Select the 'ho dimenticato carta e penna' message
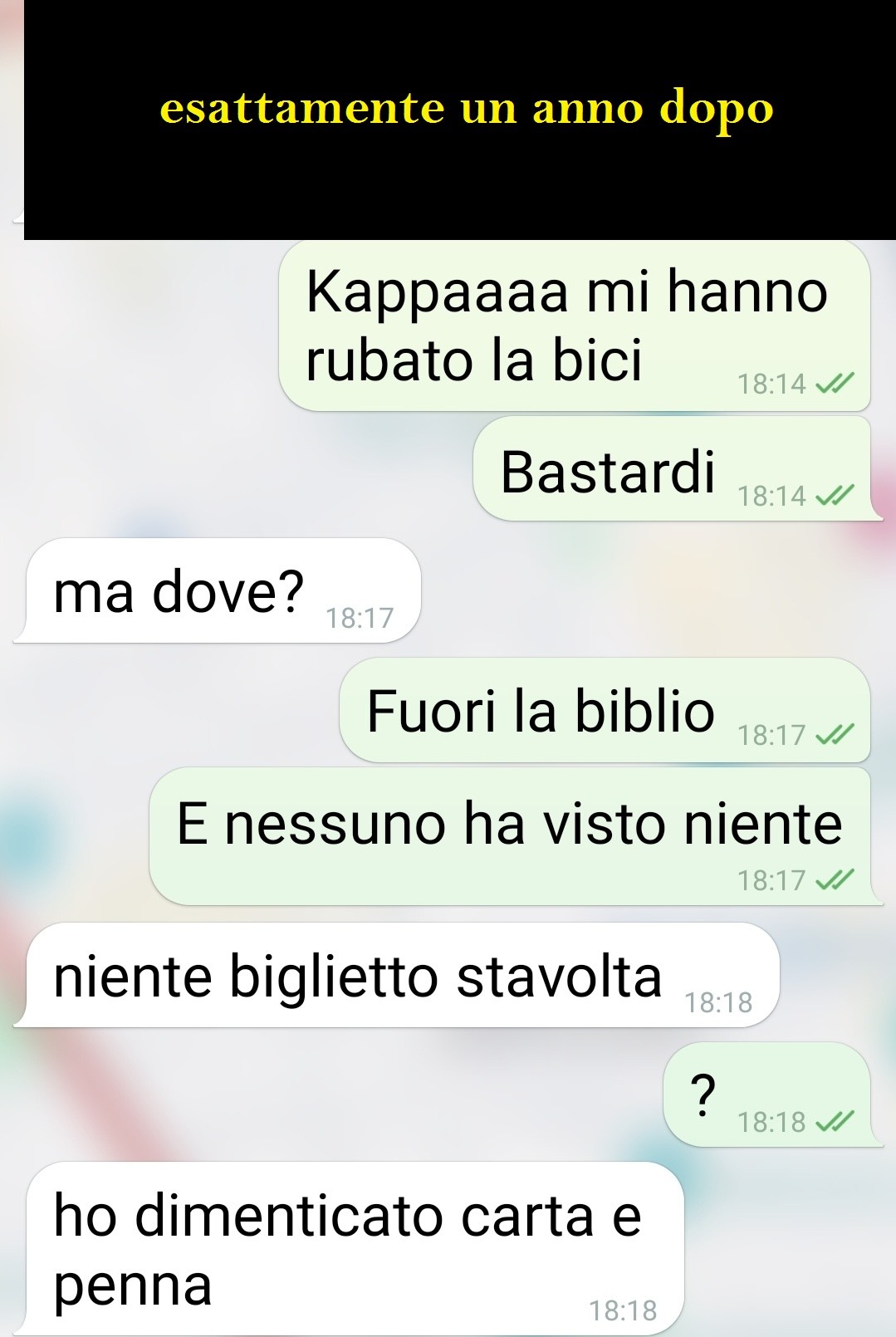Image resolution: width=896 pixels, height=1337 pixels. click(x=350, y=1248)
